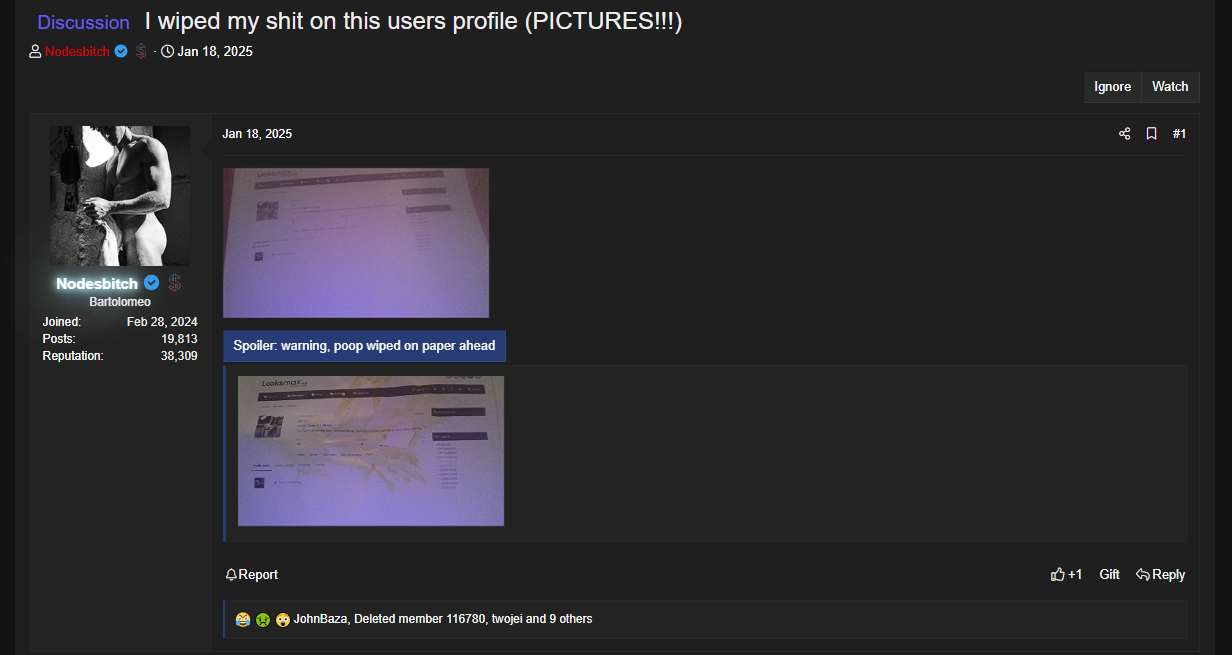The width and height of the screenshot is (1232, 655).
Task: Give a +1 like to the post
Action: point(1066,575)
